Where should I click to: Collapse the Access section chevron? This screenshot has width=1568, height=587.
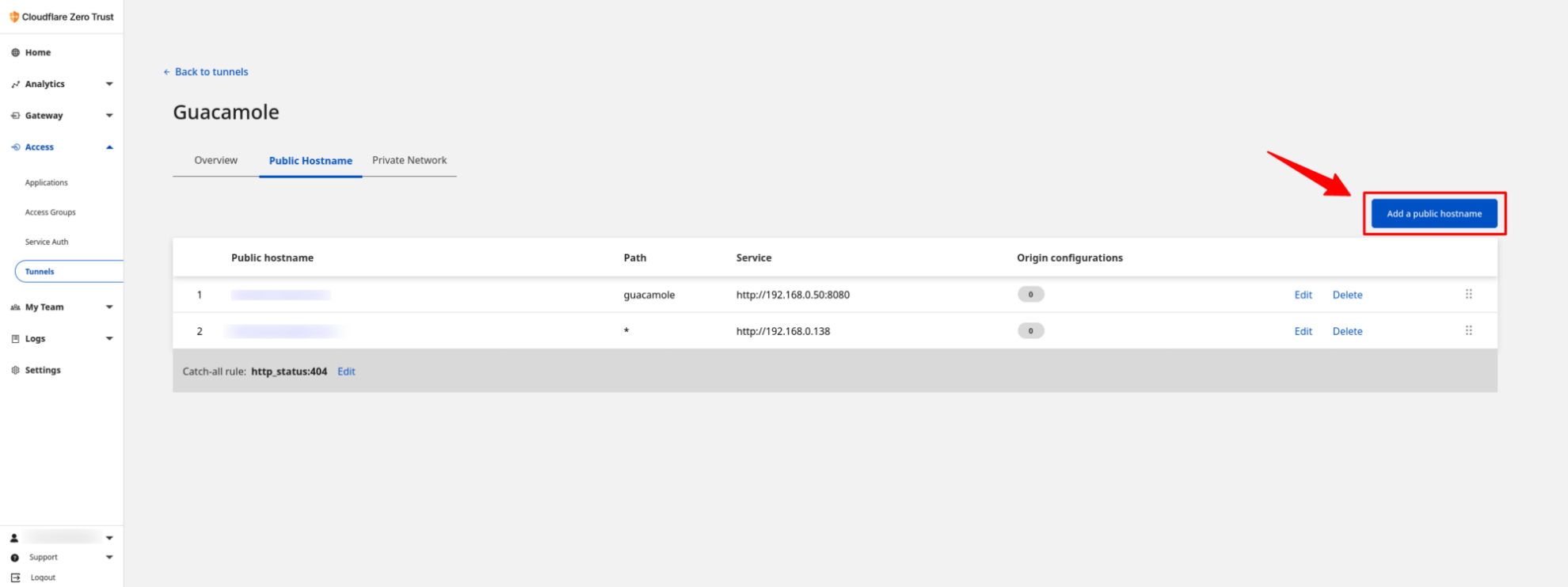tap(109, 147)
